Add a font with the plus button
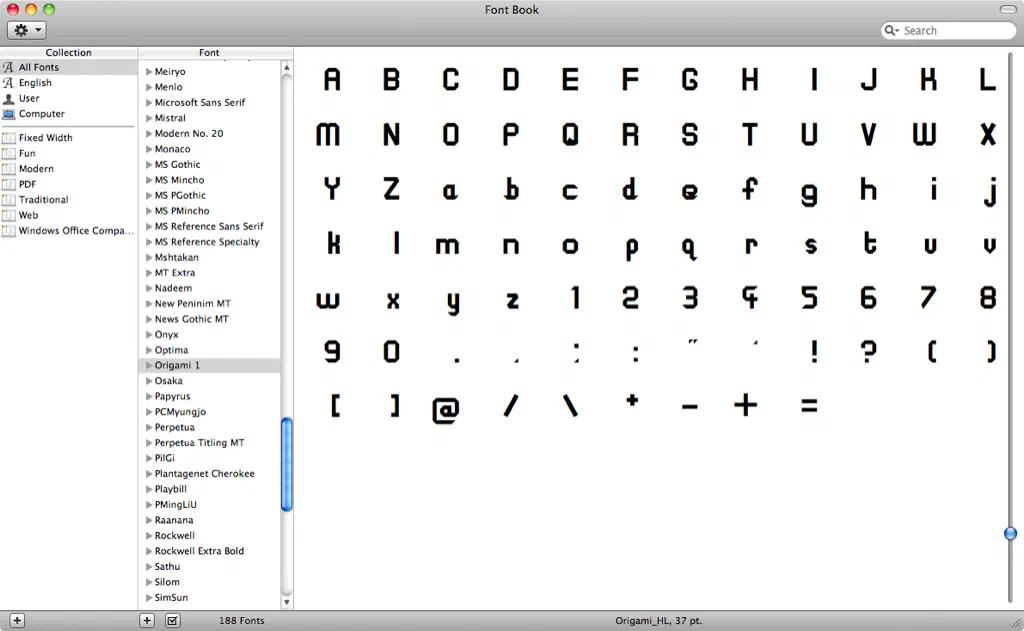This screenshot has height=631, width=1024. click(x=147, y=621)
